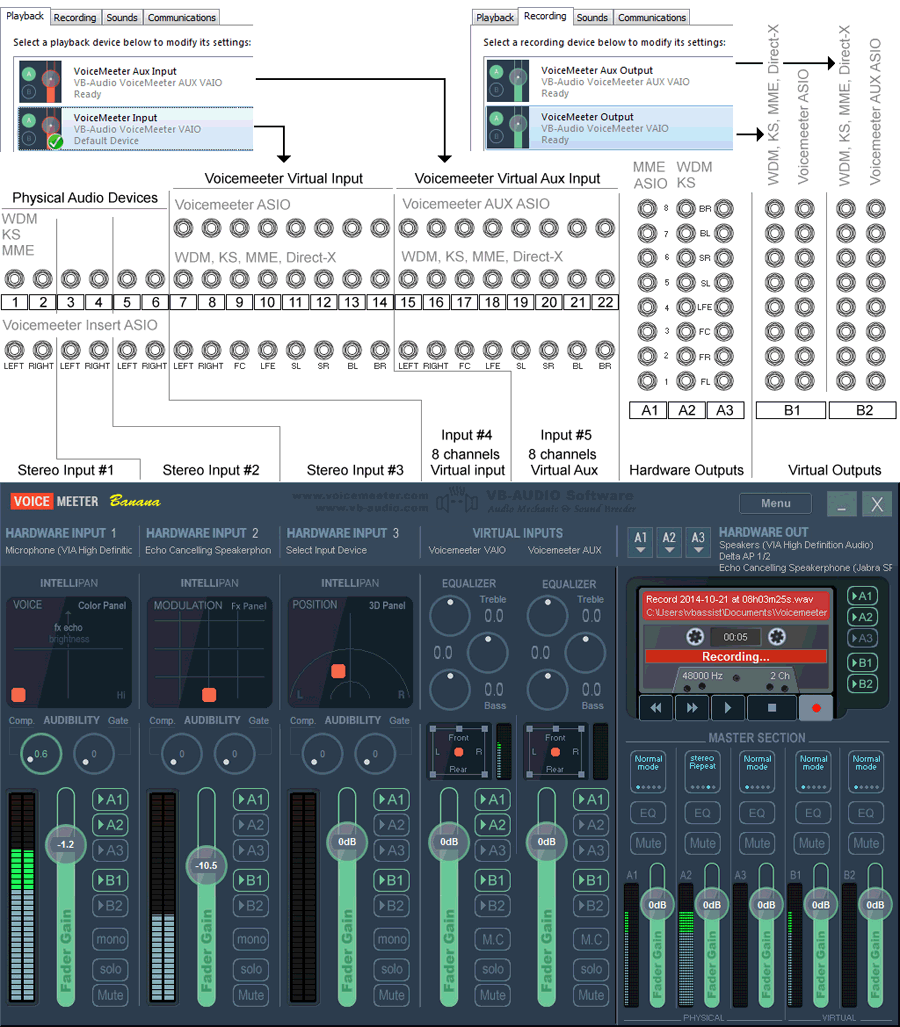Mute the B2 master bus
The width and height of the screenshot is (900, 1027).
coord(866,844)
